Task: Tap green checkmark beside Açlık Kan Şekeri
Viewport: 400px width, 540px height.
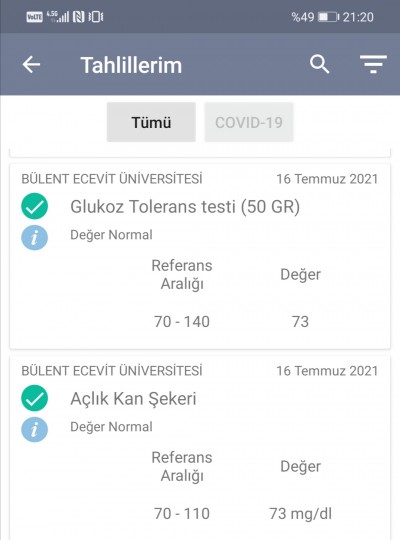Action: [34, 398]
